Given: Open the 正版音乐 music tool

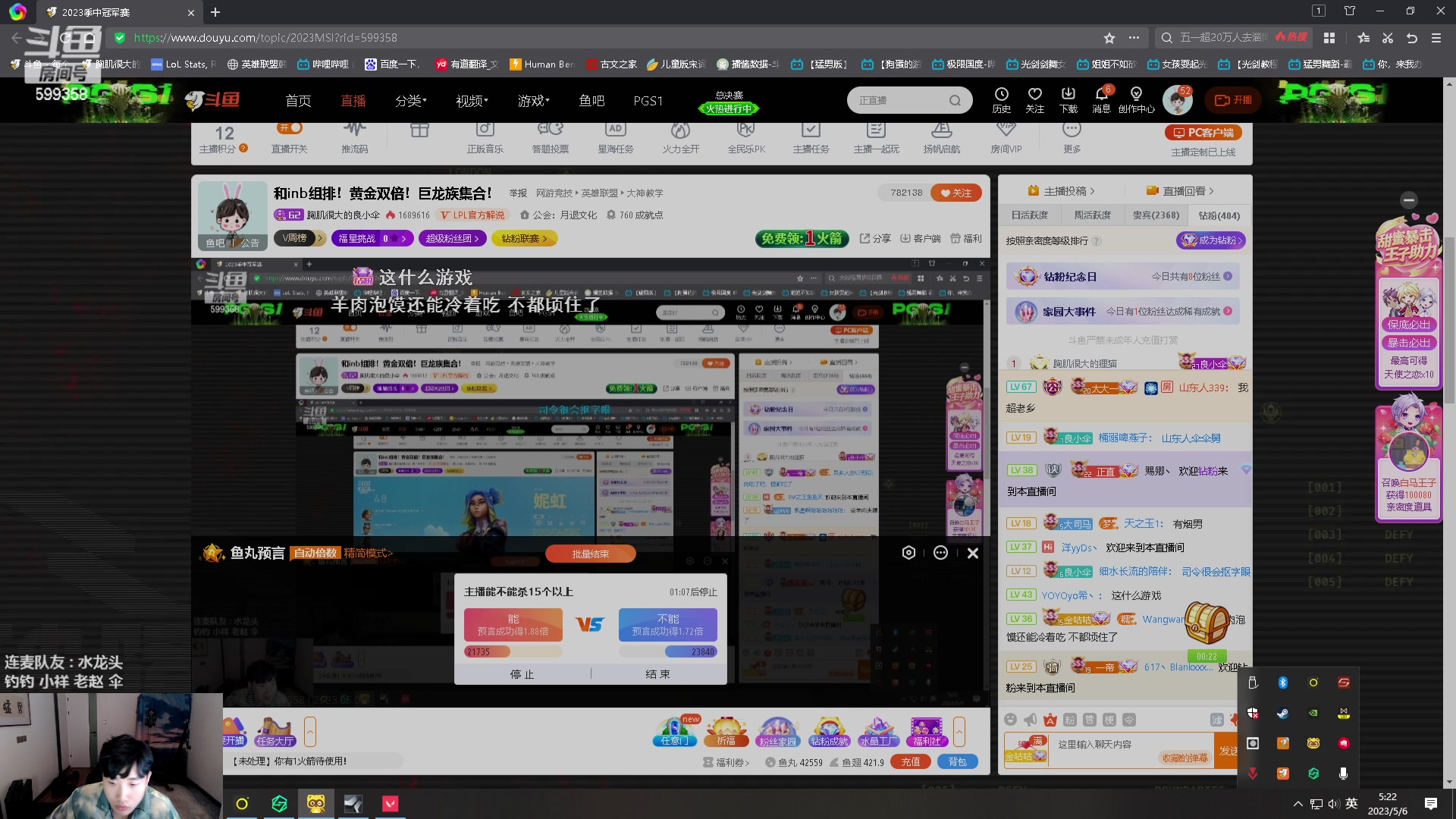Looking at the screenshot, I should click(x=485, y=138).
